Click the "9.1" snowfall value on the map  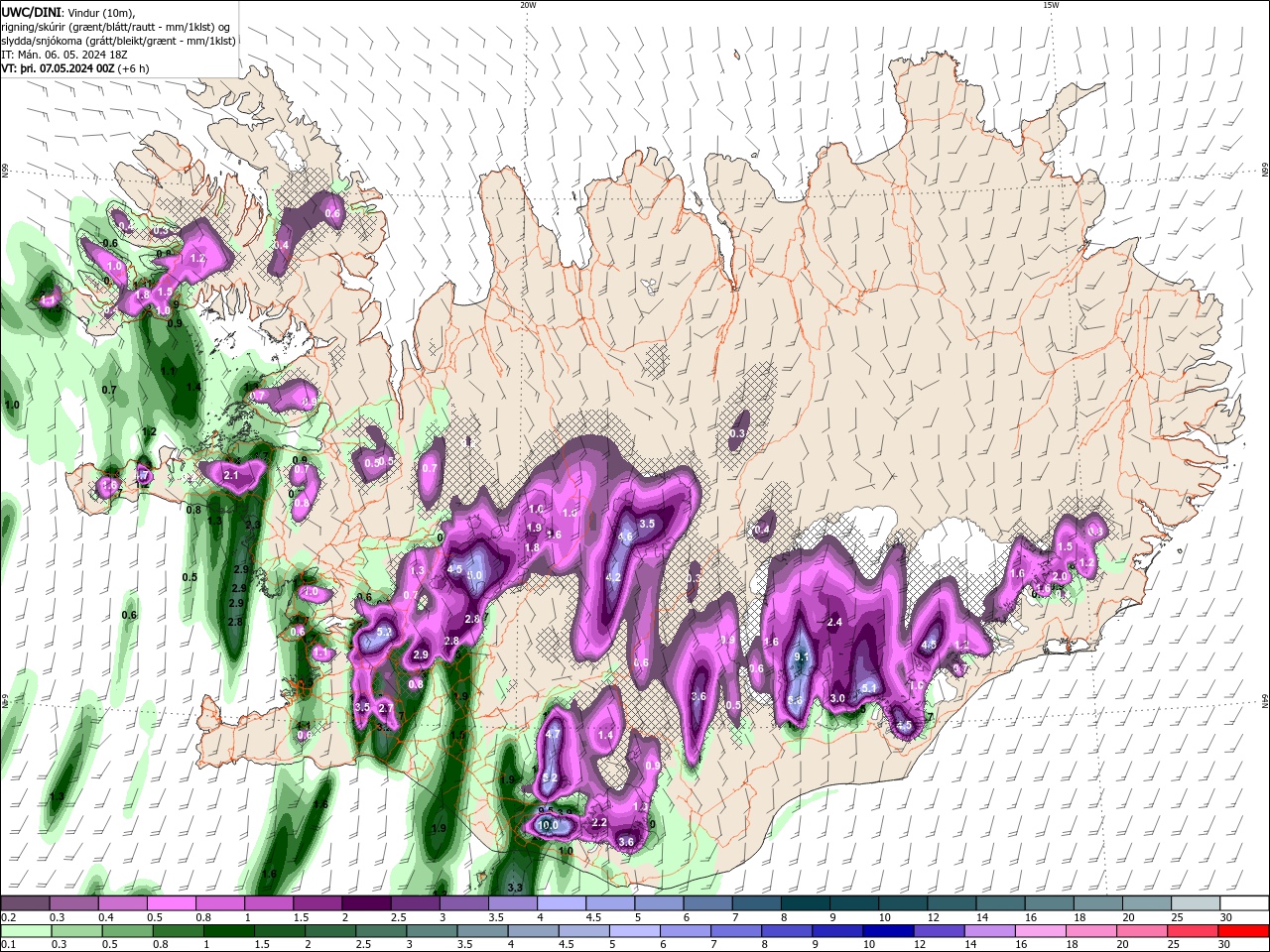coord(803,656)
